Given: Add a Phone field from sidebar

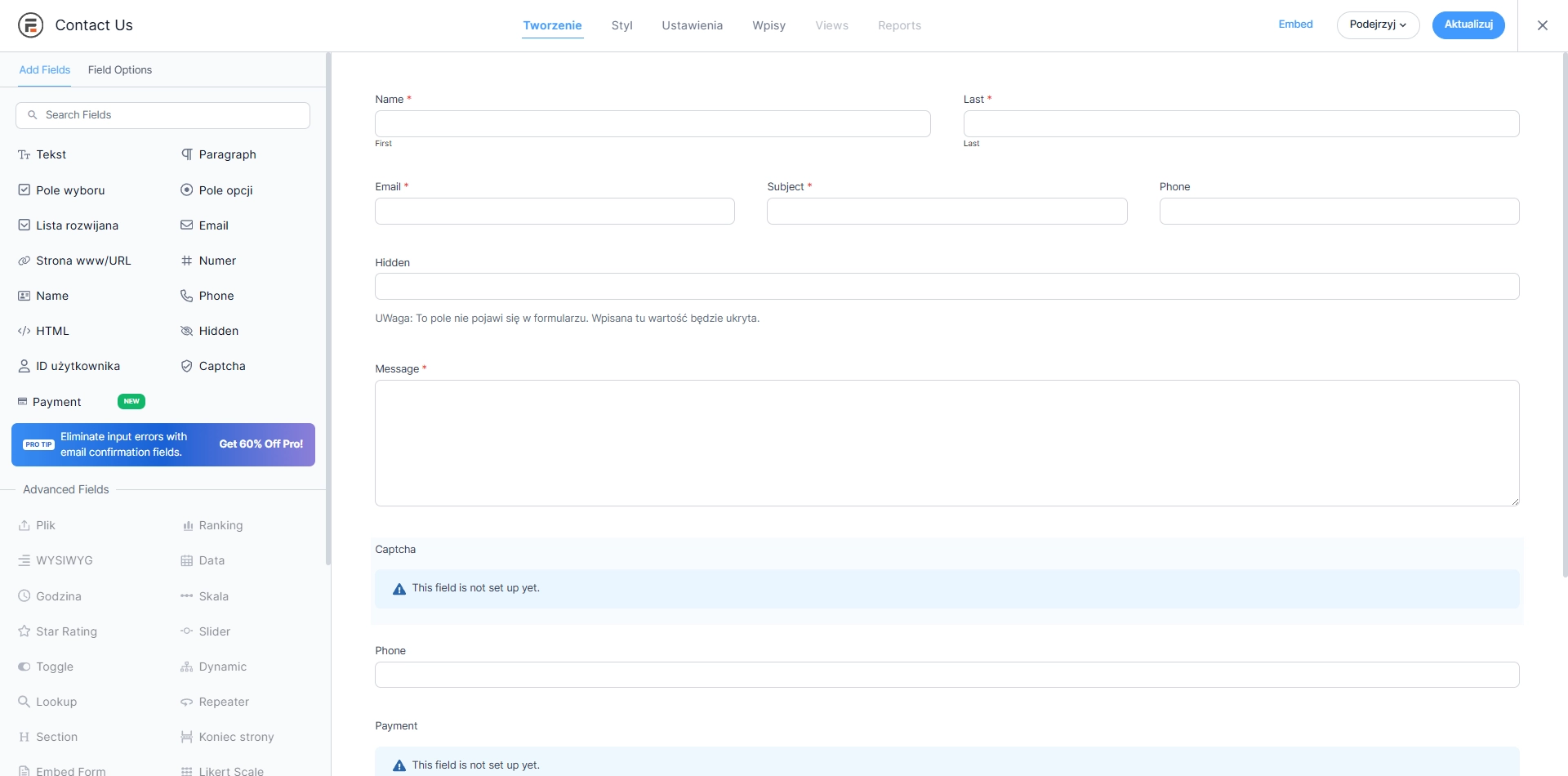Looking at the screenshot, I should click(x=207, y=296).
